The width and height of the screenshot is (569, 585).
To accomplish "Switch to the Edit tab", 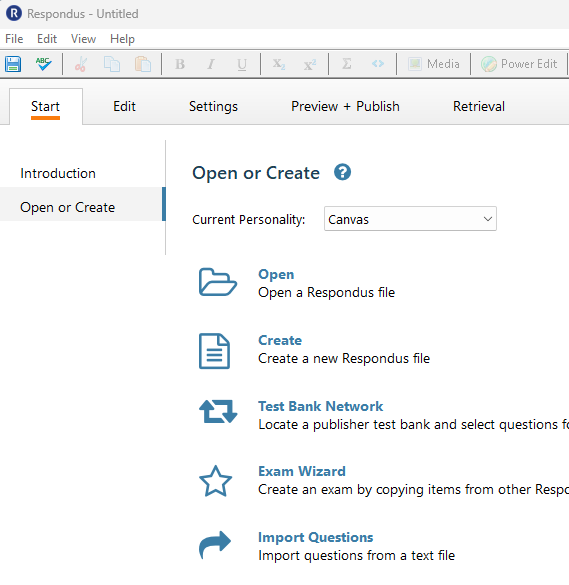I will pos(125,106).
